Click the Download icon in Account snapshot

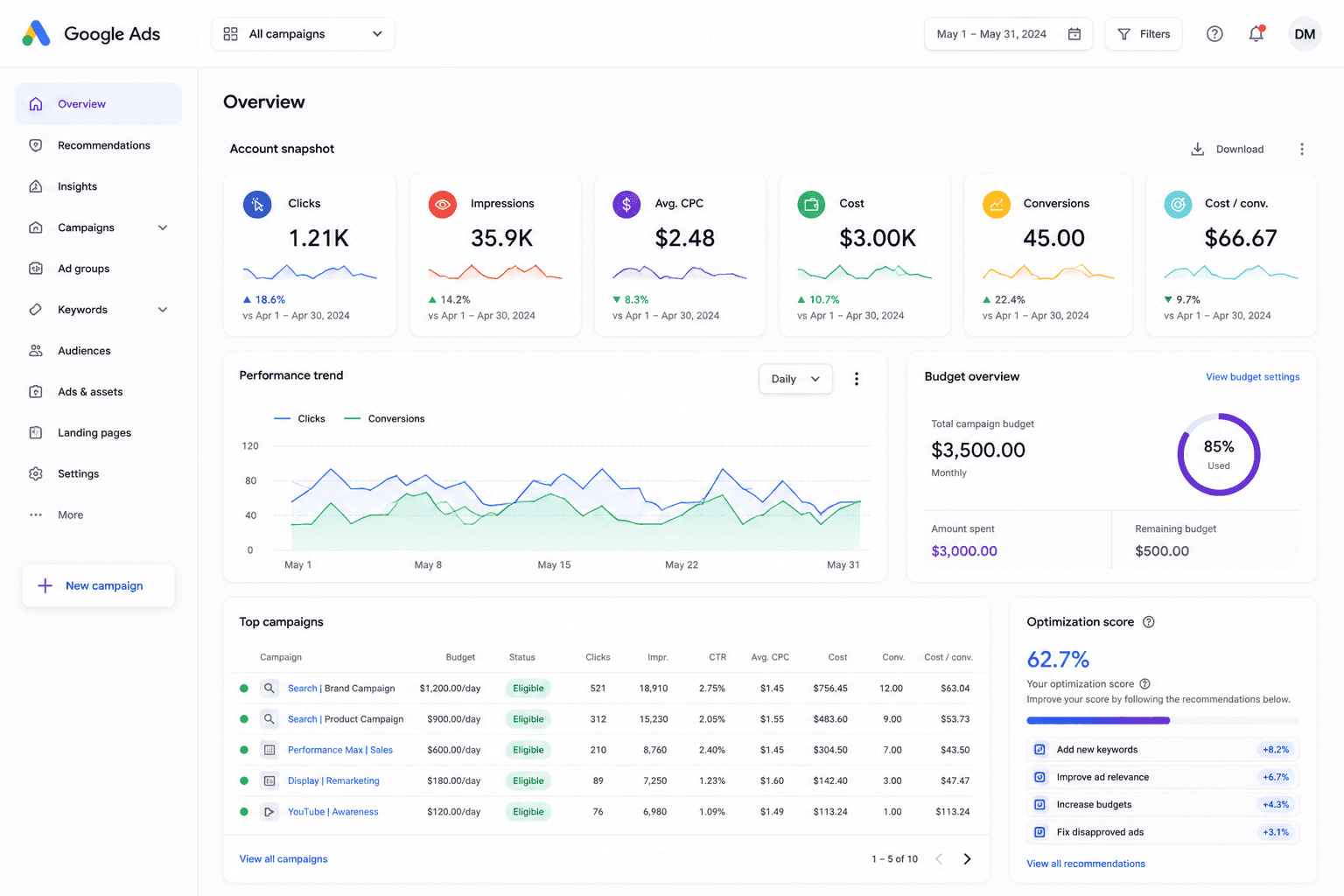pyautogui.click(x=1197, y=149)
